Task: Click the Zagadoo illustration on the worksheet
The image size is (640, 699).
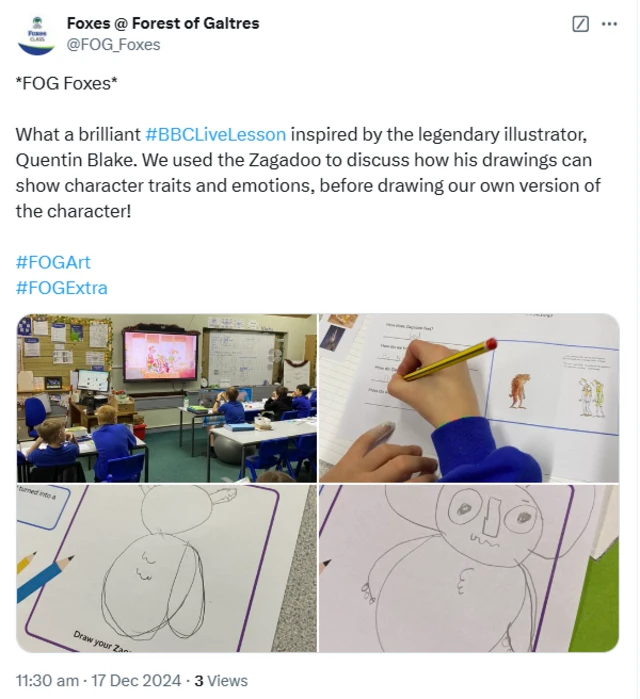Action: (520, 391)
